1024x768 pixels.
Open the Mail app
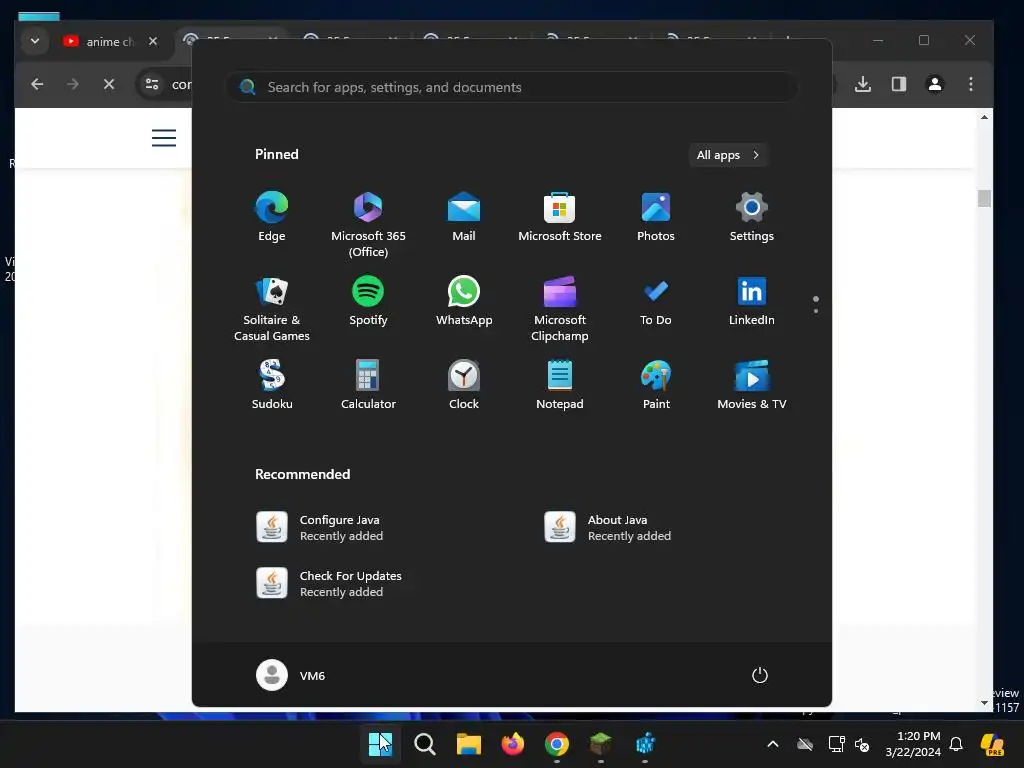[464, 216]
